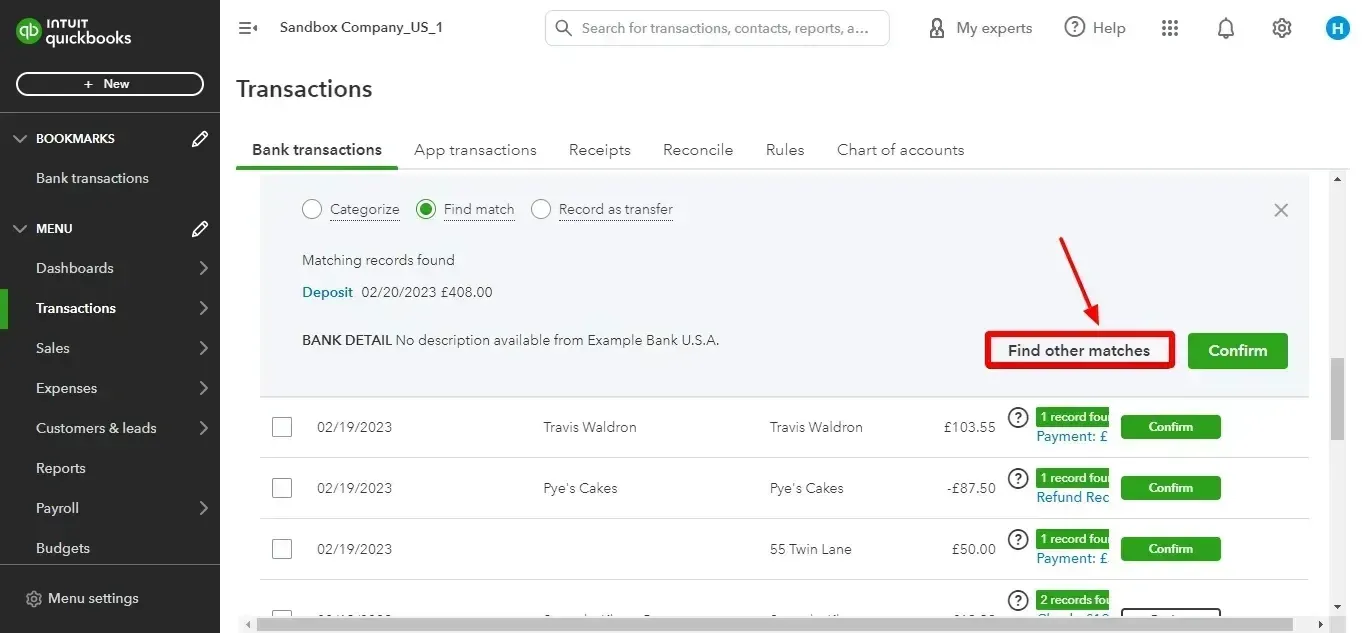Select the Categorize radio option
Viewport: 1366px width, 633px height.
click(x=312, y=209)
